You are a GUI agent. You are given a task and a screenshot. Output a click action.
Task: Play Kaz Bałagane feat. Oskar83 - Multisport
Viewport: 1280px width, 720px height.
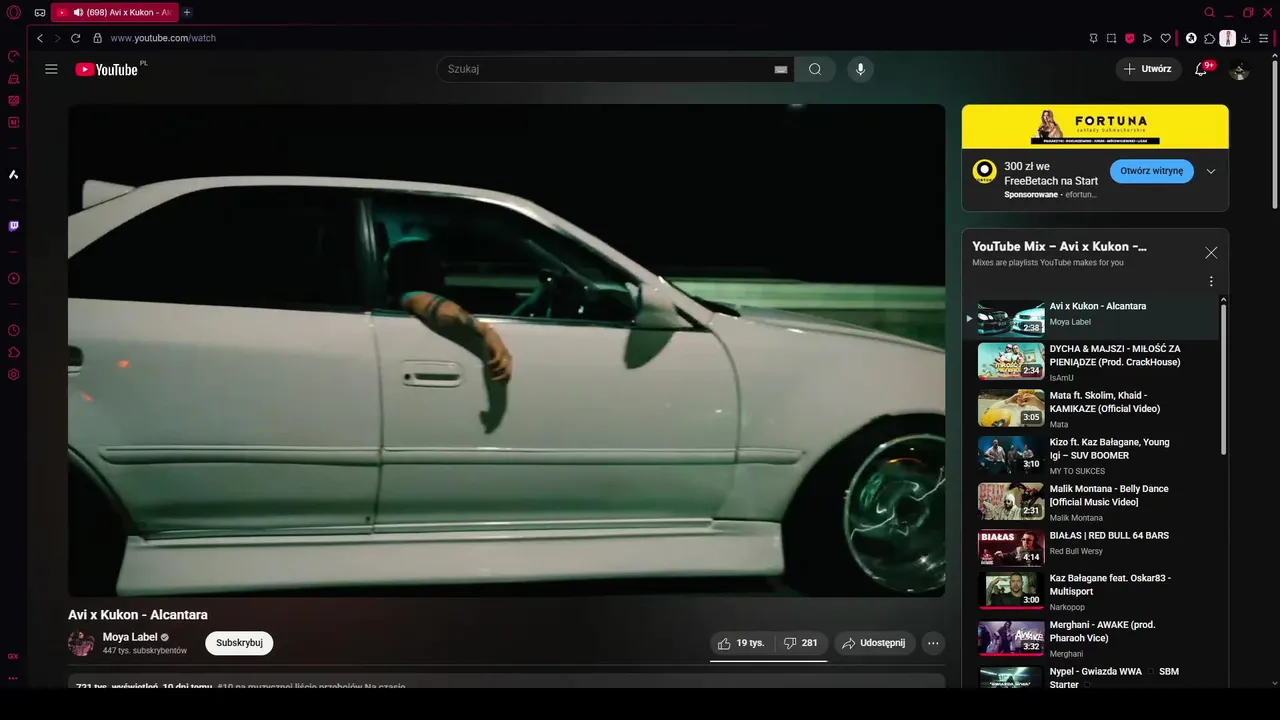pos(1097,591)
